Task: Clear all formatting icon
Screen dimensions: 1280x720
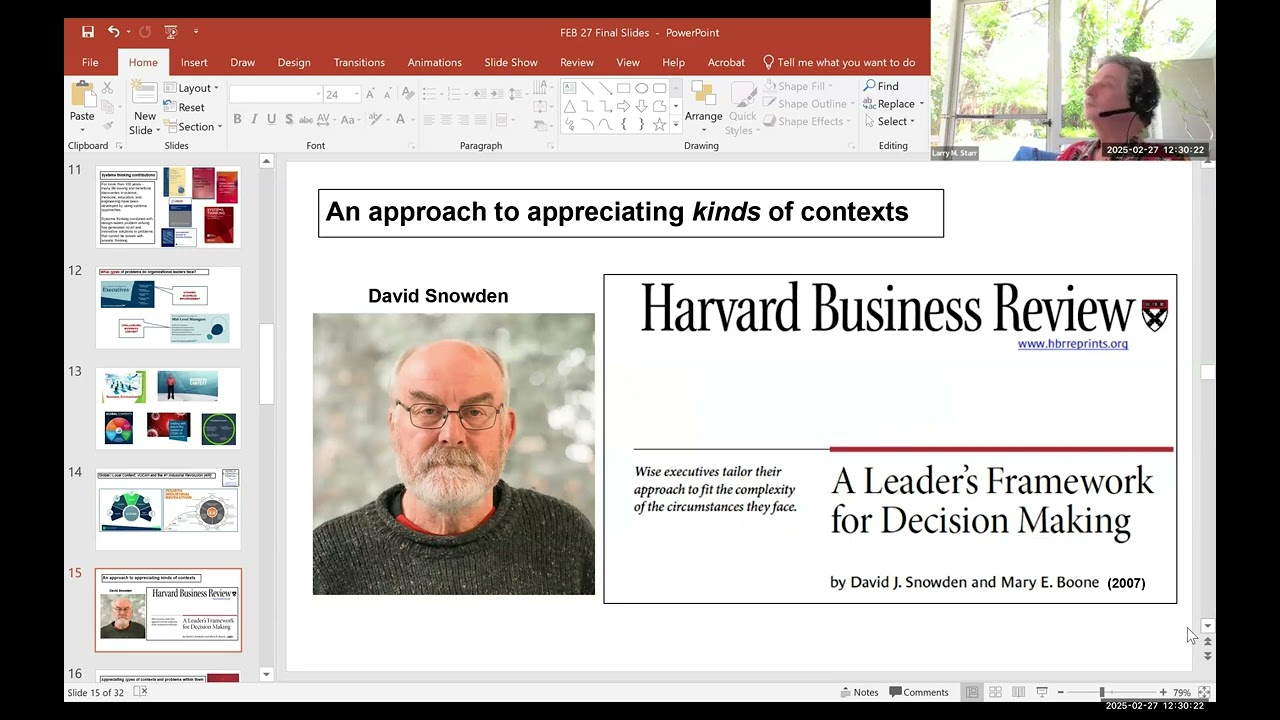Action: coord(407,94)
